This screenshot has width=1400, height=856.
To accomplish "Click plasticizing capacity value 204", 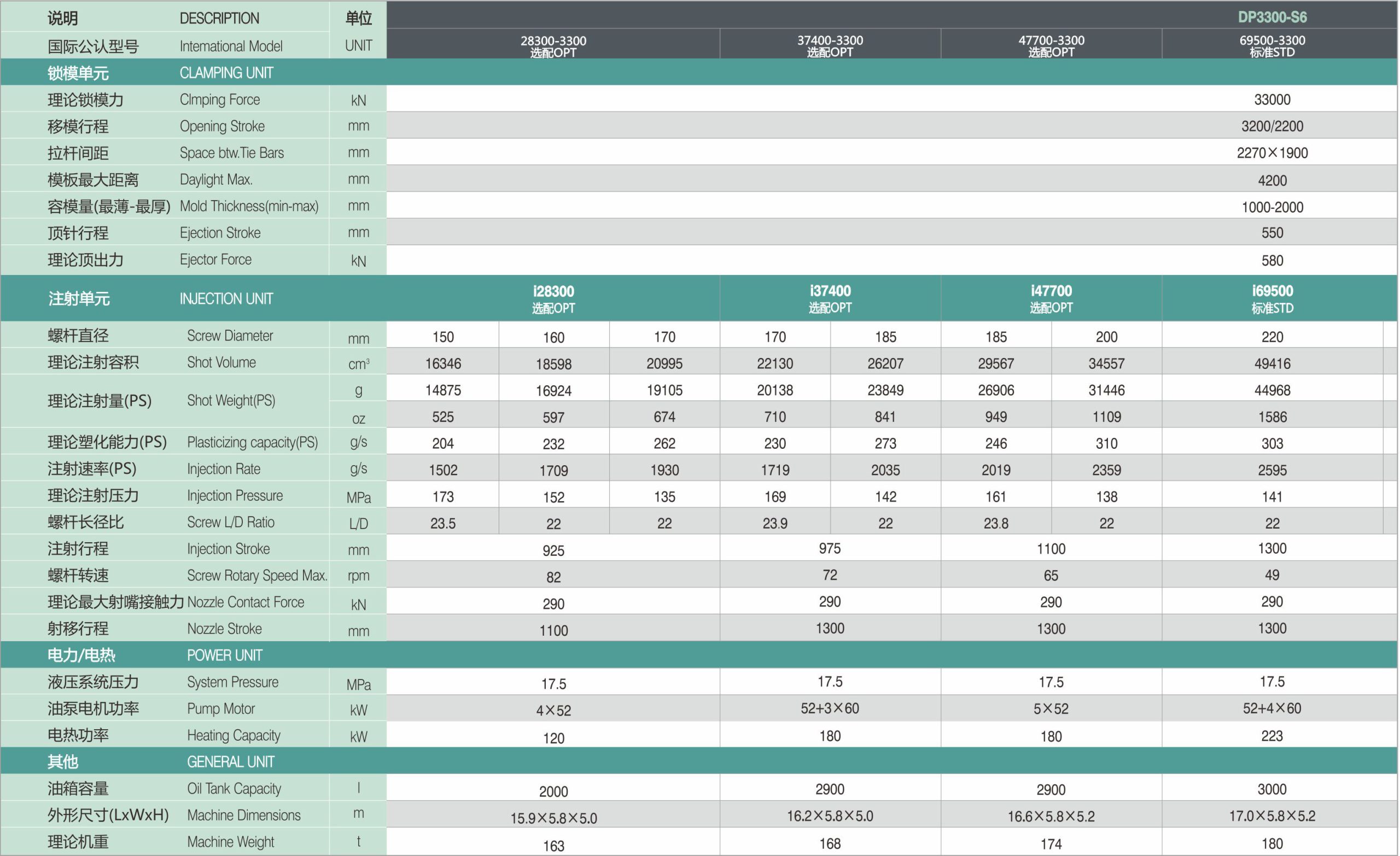I will tap(443, 443).
